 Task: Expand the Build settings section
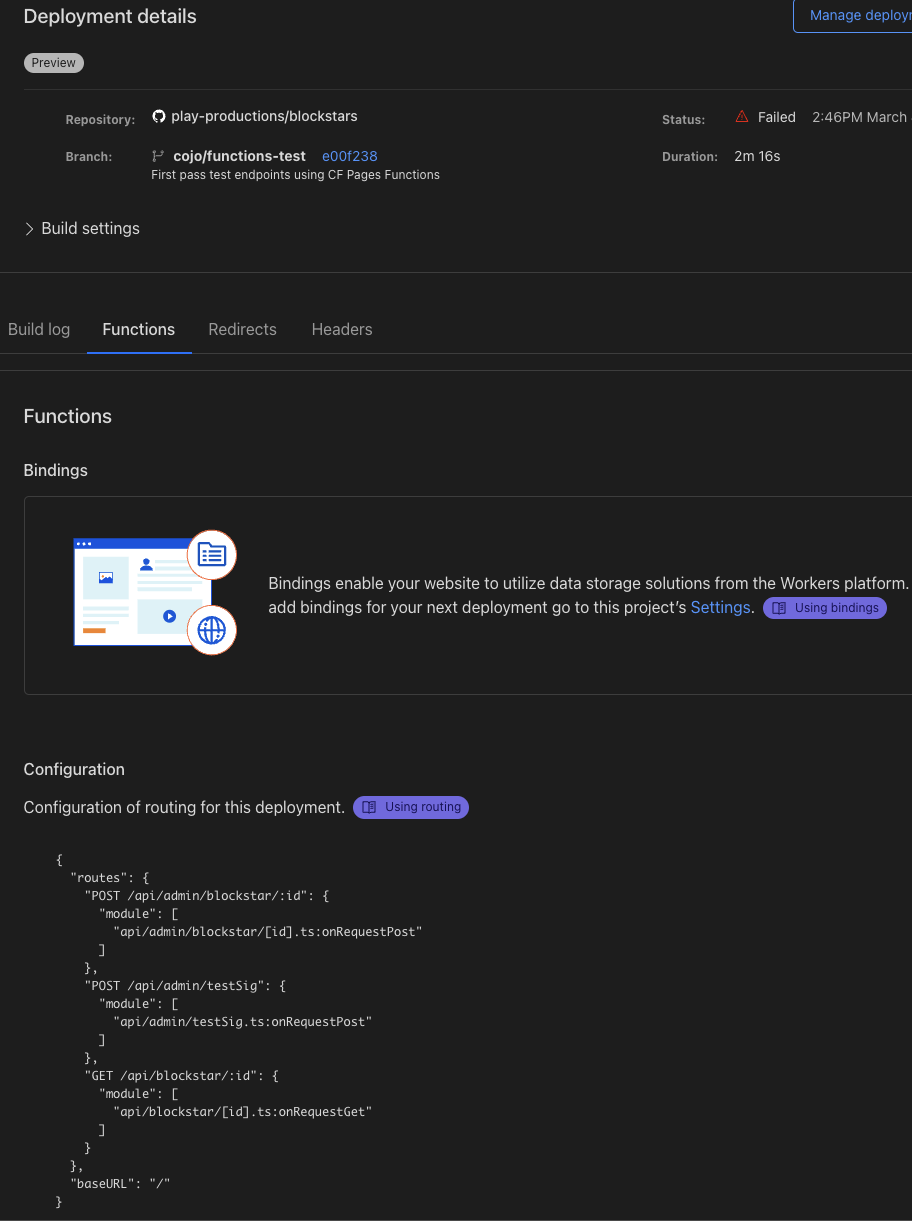pos(82,228)
